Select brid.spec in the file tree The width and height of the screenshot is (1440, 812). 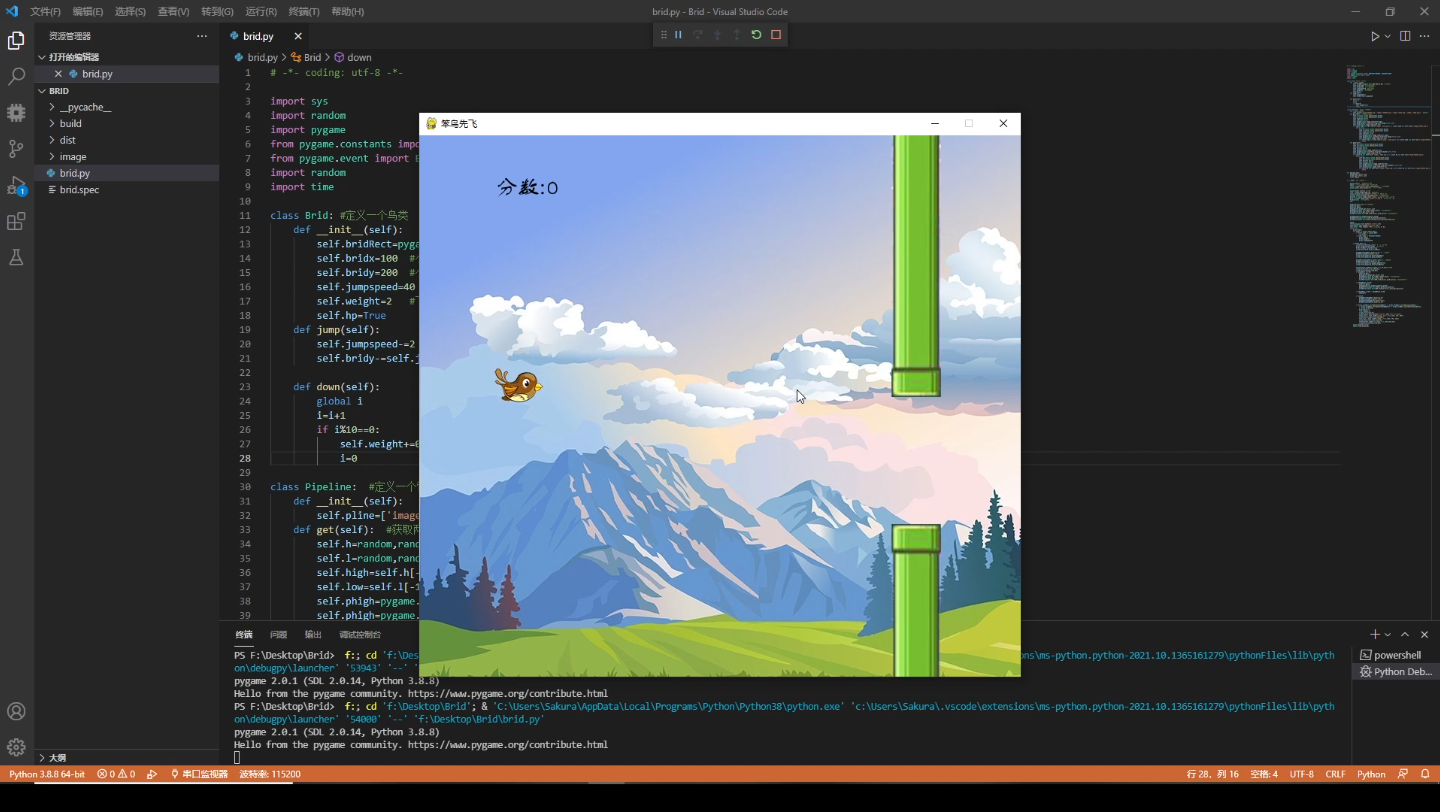click(x=127, y=189)
